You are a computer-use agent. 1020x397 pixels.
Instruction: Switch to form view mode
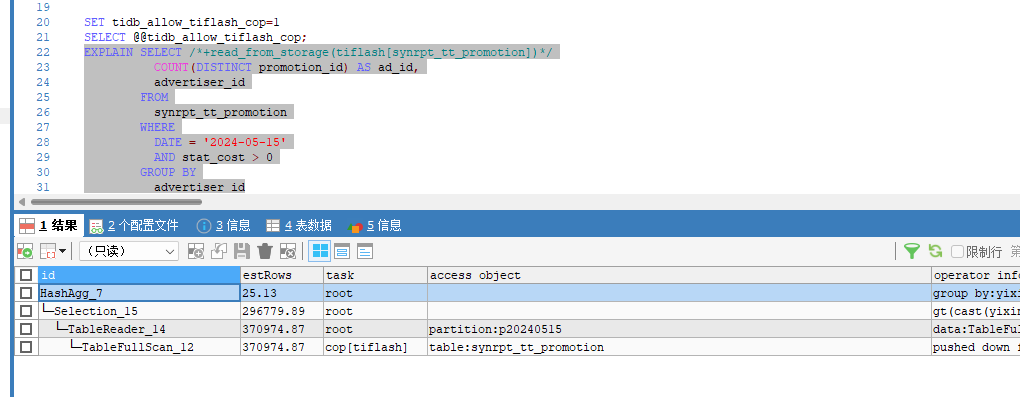[342, 251]
